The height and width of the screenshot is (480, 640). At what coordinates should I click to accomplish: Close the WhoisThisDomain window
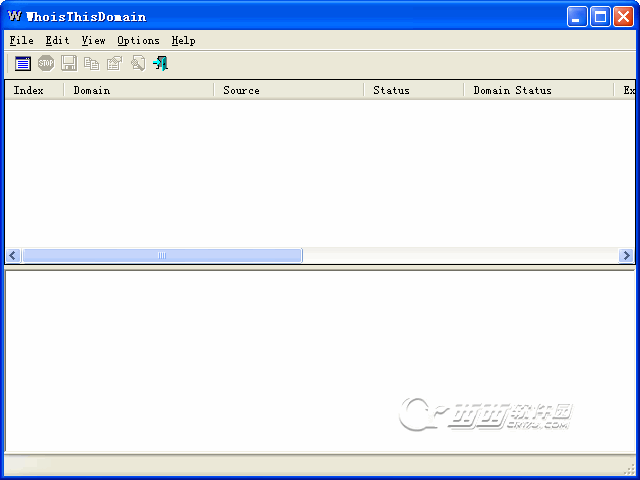623,17
